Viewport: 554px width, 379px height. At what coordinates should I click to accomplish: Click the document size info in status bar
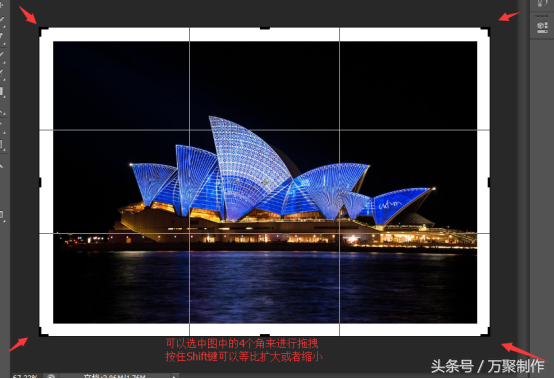point(114,377)
